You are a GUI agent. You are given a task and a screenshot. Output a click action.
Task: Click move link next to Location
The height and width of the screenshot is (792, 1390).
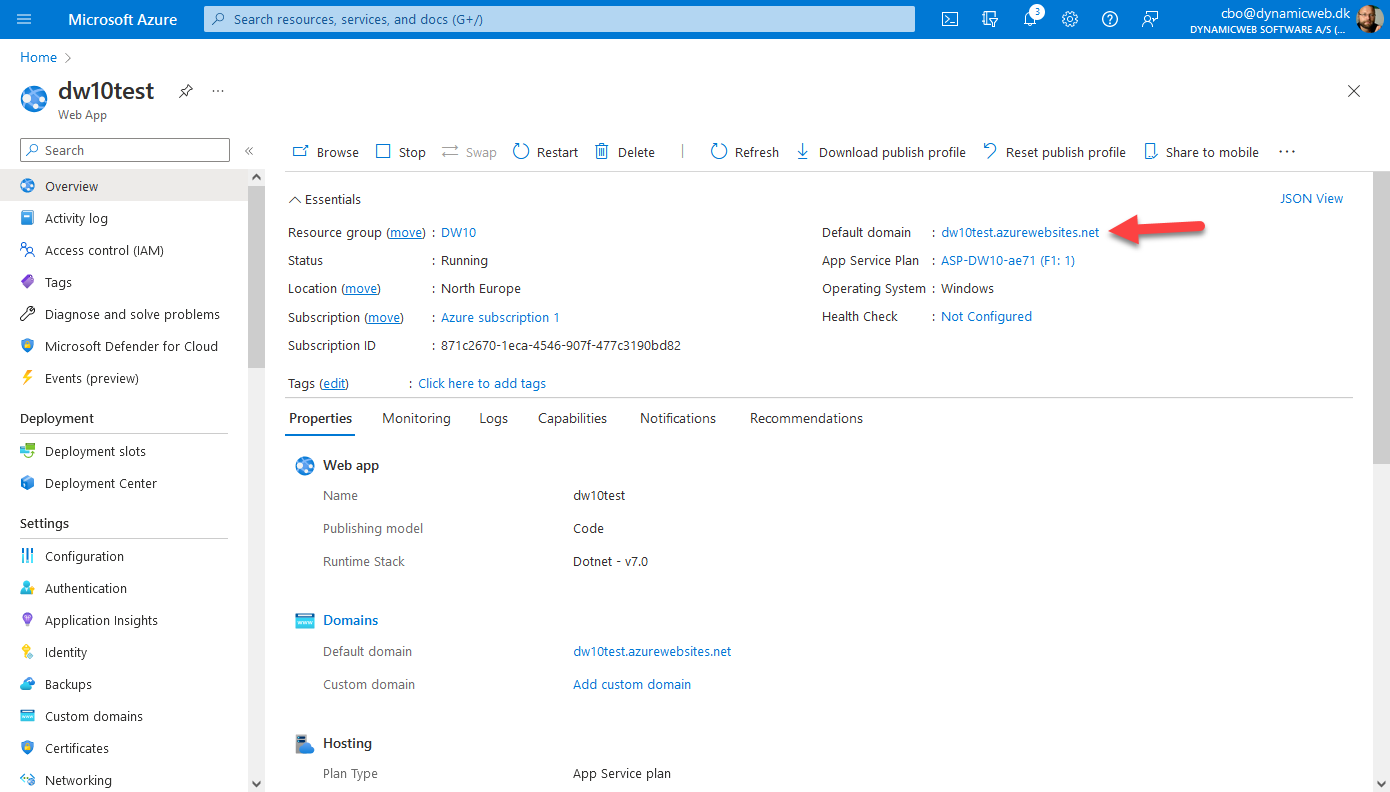(361, 288)
